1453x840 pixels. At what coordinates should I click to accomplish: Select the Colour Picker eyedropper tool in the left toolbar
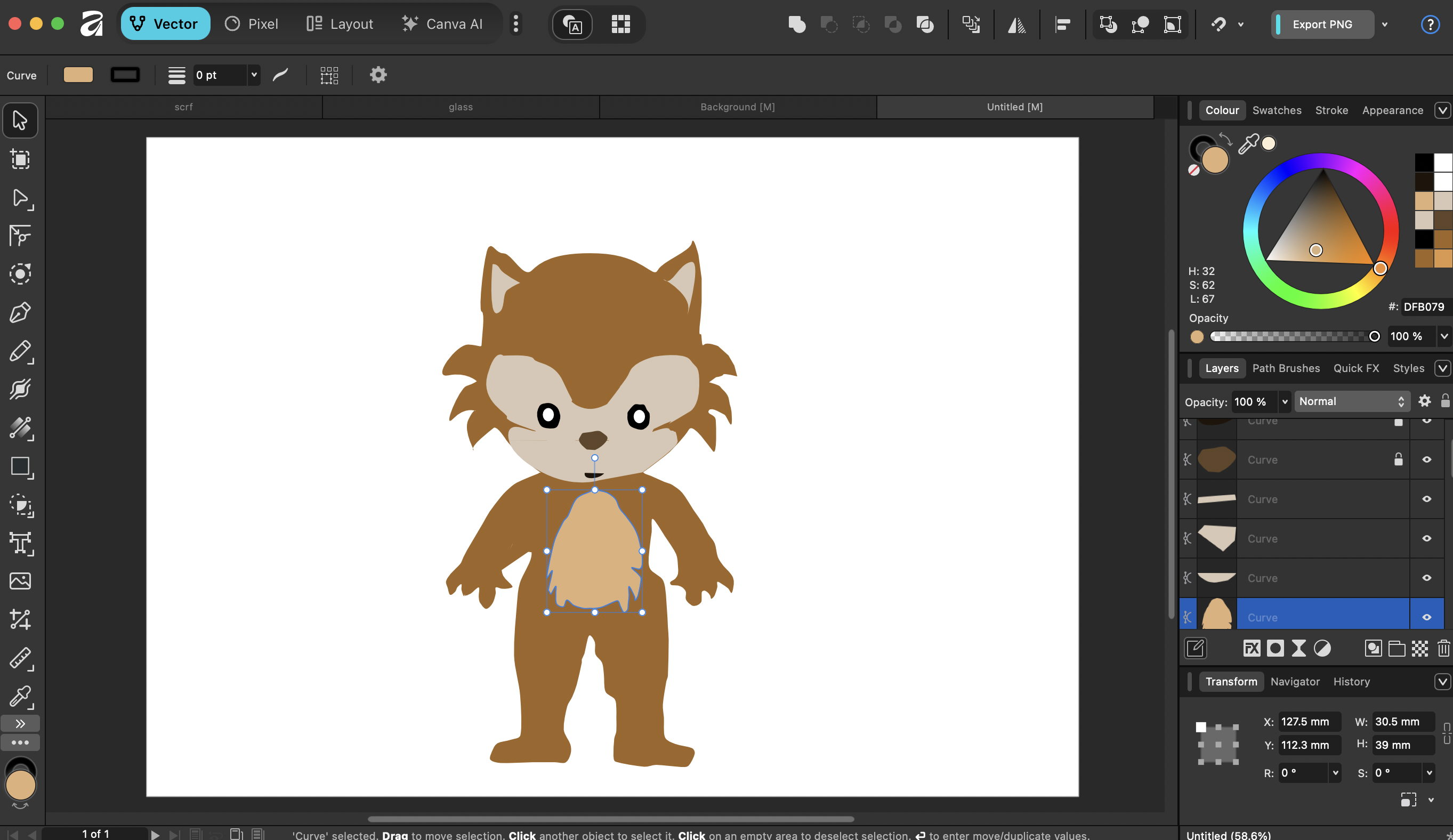20,697
